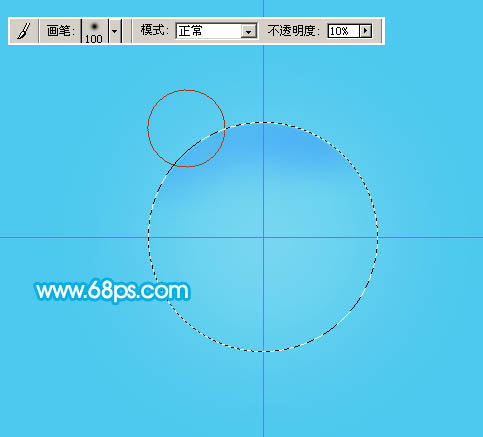Select the Brush tool icon
This screenshot has width=483, height=437.
[24, 31]
